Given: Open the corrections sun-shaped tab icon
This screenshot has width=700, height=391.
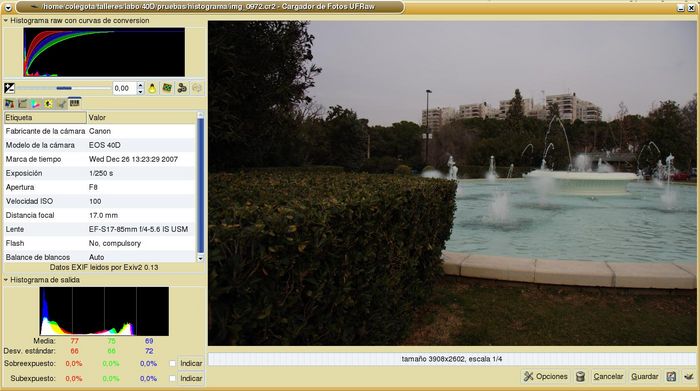Looking at the screenshot, I should coord(48,104).
